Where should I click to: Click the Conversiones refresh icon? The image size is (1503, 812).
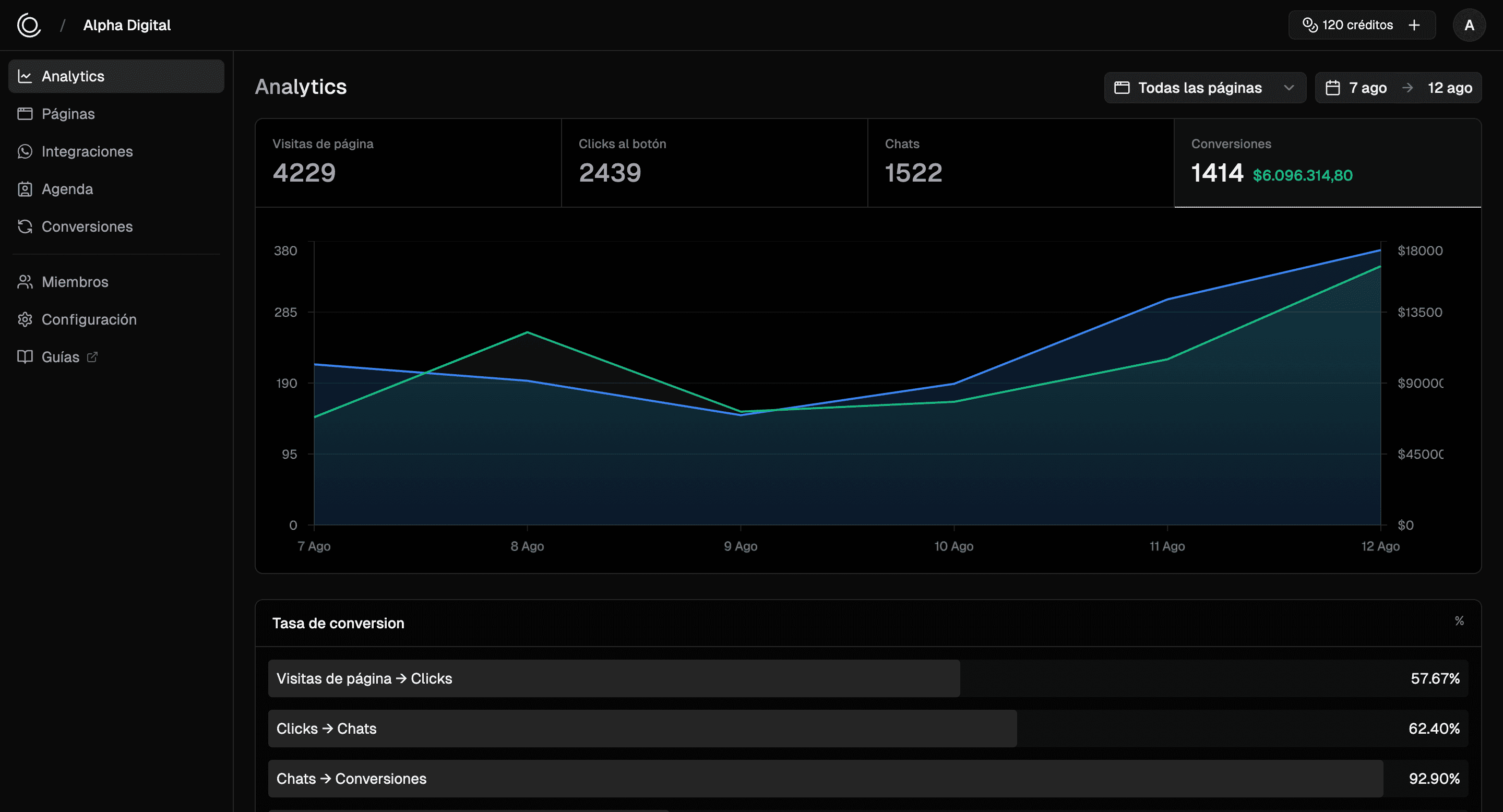[x=25, y=226]
